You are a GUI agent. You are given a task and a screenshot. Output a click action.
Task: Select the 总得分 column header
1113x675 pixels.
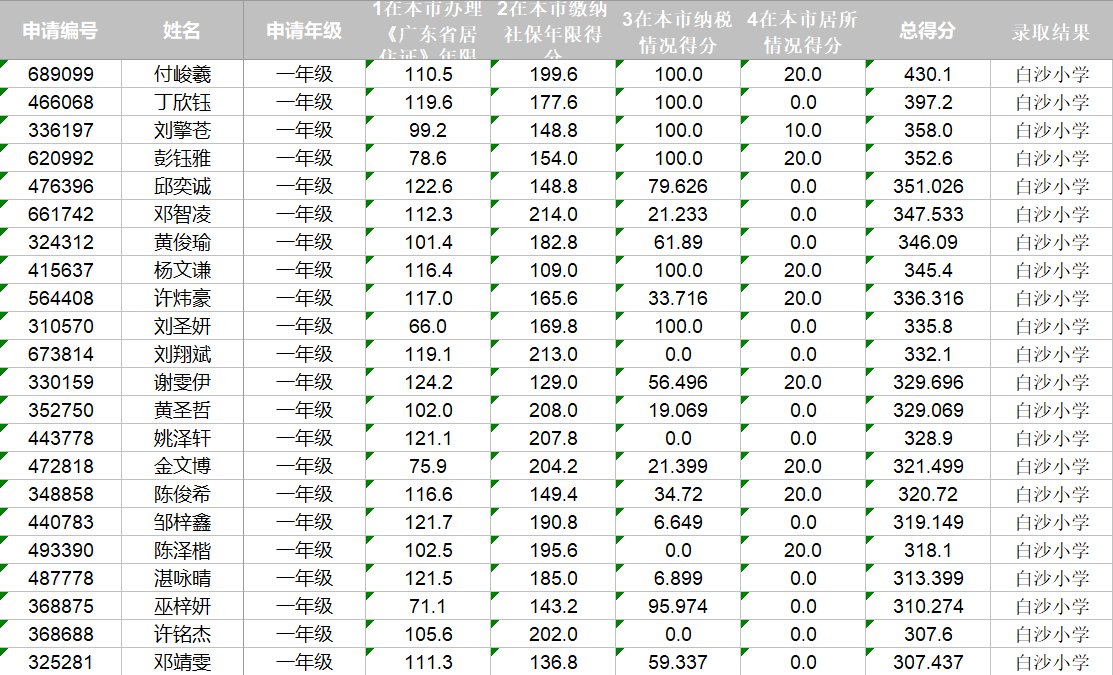tap(927, 31)
